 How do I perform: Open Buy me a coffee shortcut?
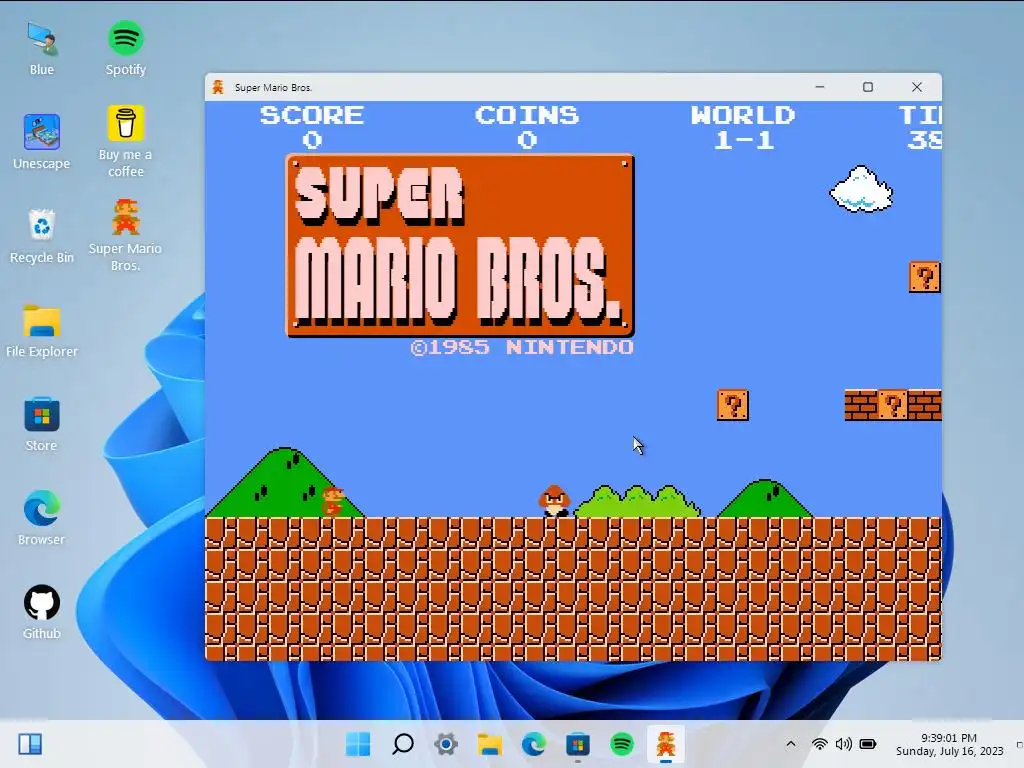click(x=125, y=142)
